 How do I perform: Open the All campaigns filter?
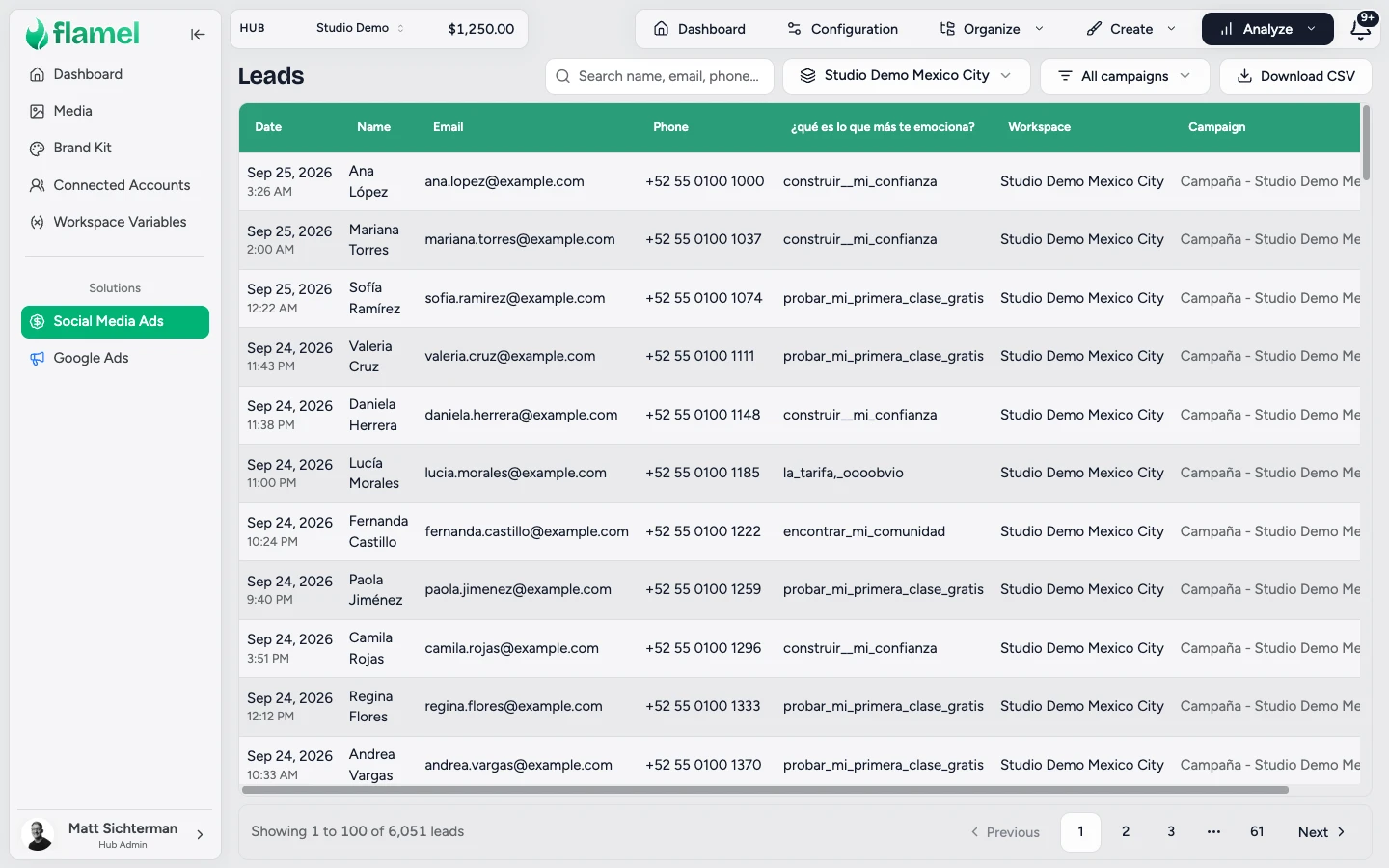[x=1125, y=76]
